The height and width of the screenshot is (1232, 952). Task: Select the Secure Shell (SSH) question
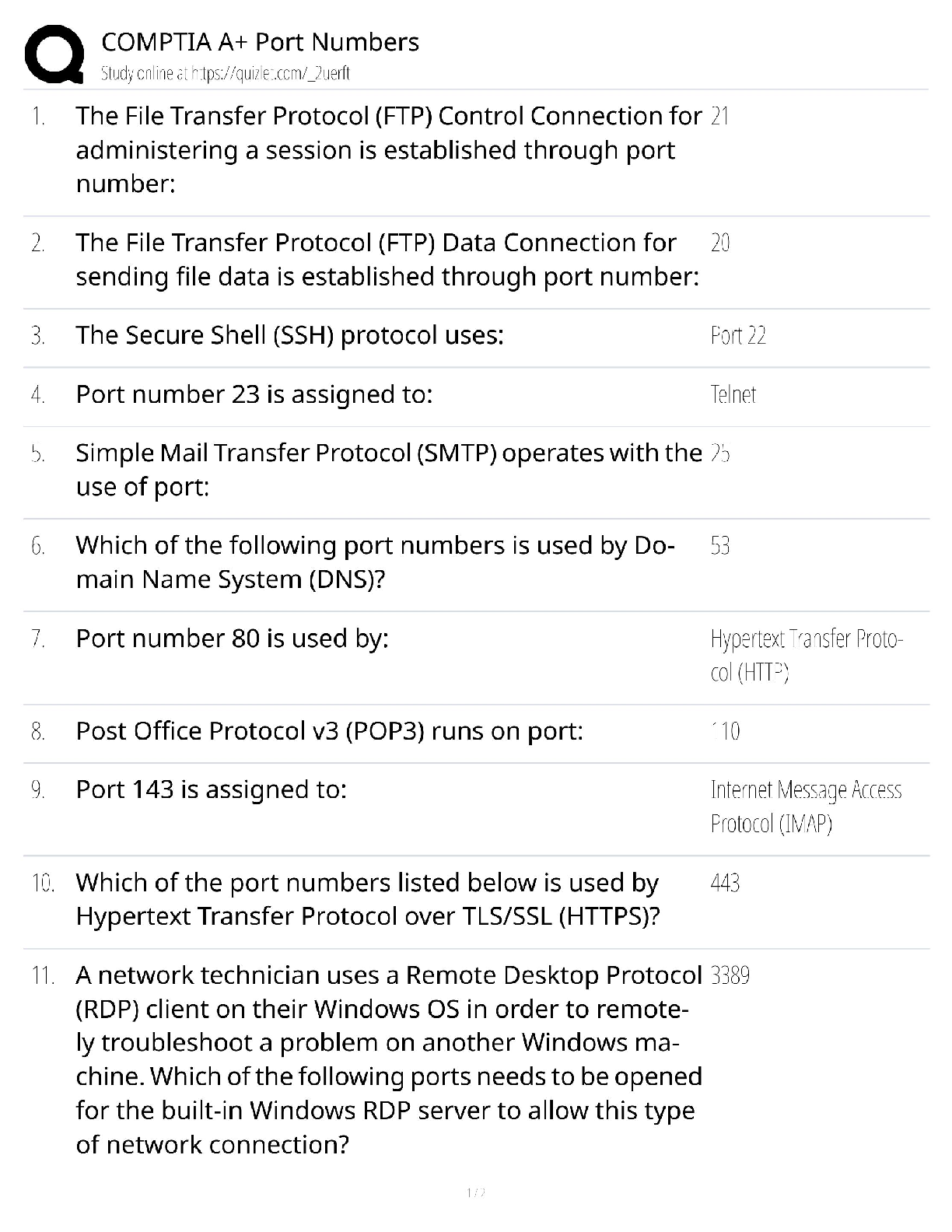tap(289, 335)
